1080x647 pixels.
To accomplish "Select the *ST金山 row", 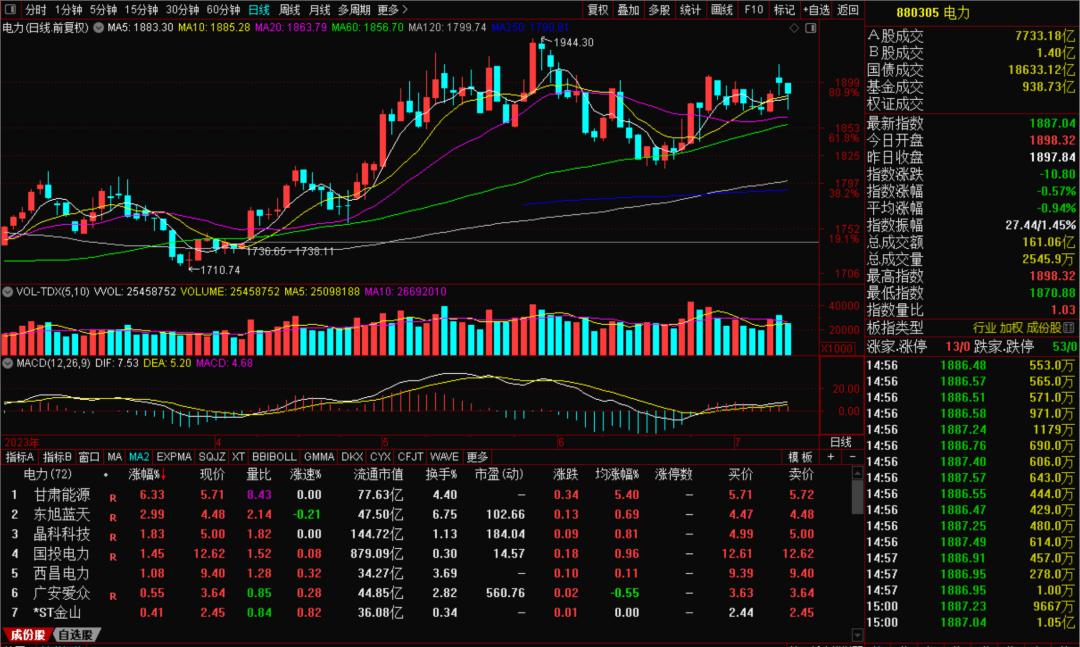I will (x=427, y=613).
